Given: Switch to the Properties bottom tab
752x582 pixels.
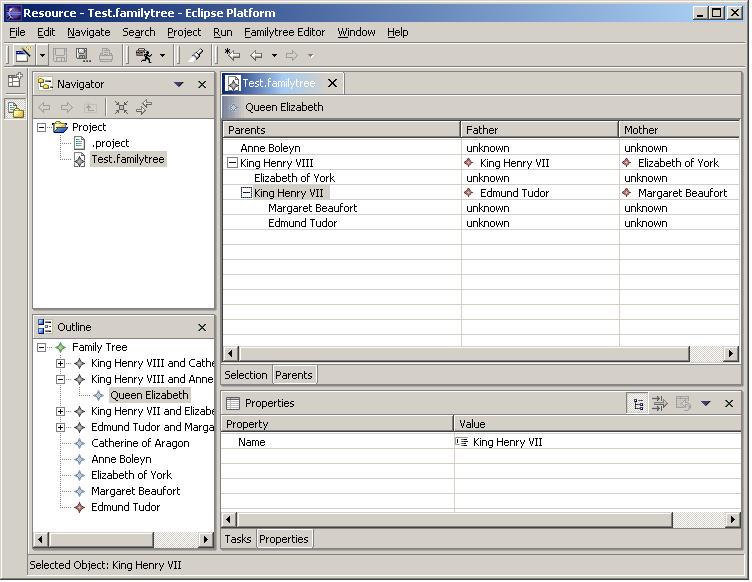Looking at the screenshot, I should [x=283, y=539].
